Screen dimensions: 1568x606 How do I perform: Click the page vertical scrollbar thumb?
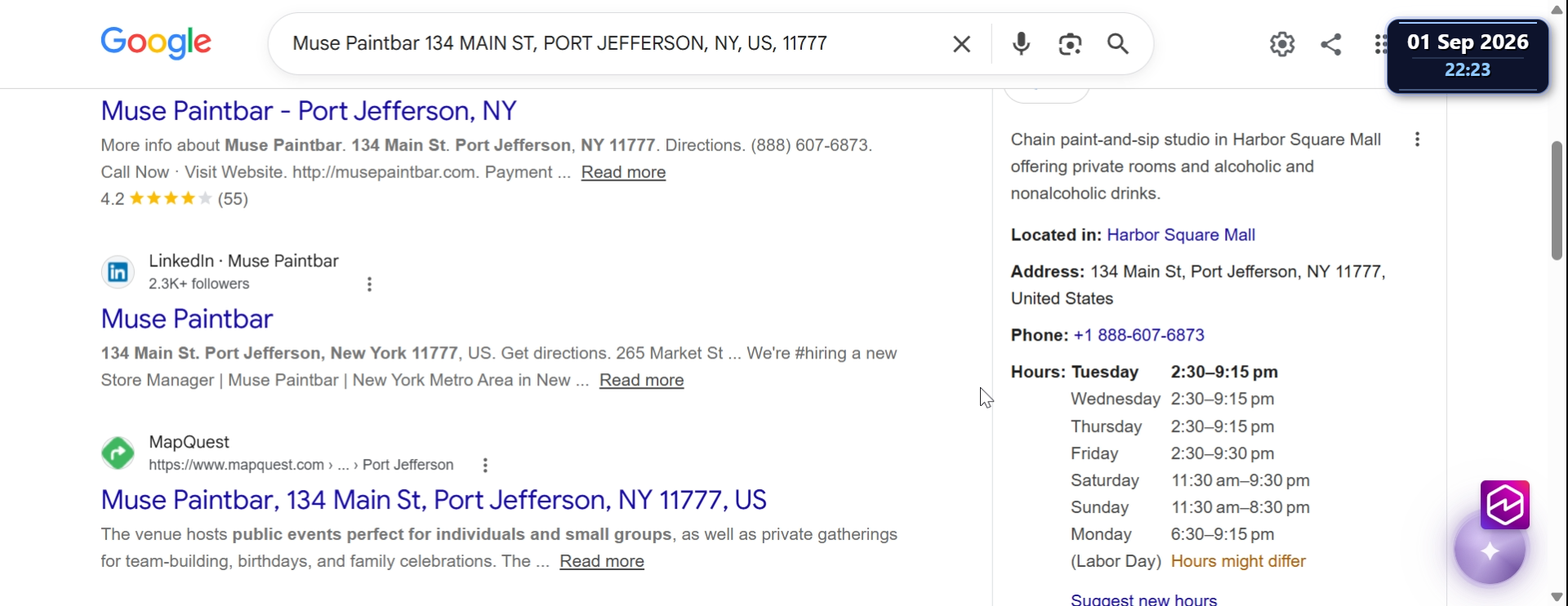click(1557, 201)
